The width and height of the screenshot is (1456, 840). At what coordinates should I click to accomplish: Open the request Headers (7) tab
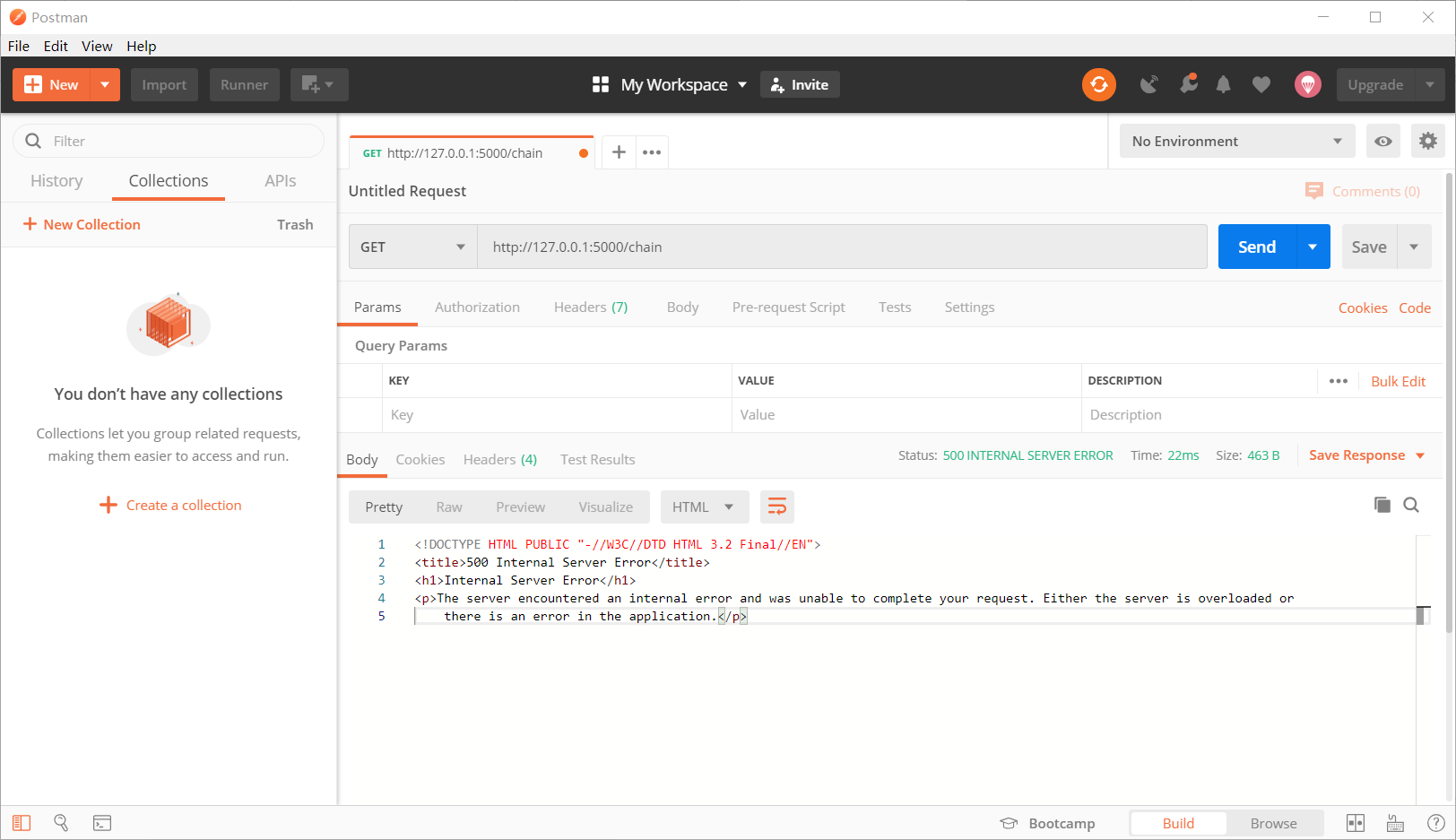[591, 307]
